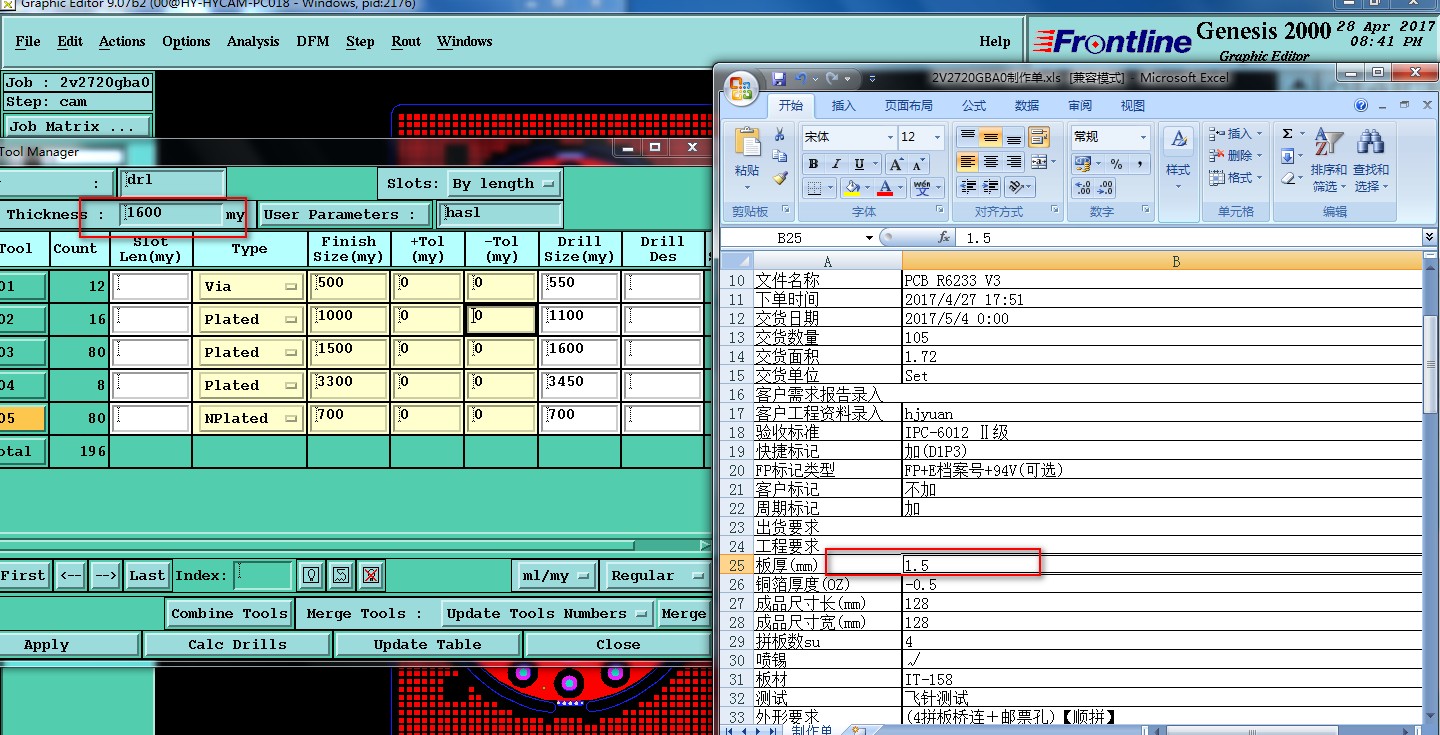Click the Index input field
This screenshot has height=735, width=1440.
[263, 575]
